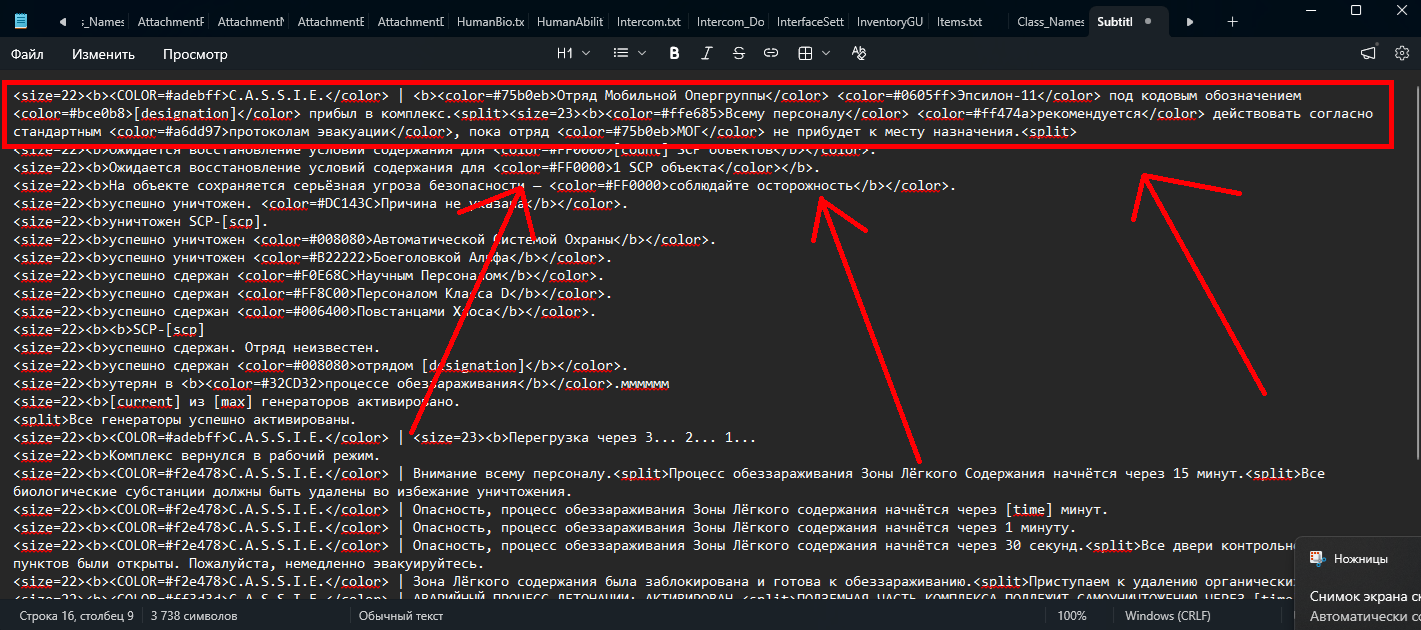Switch to the AttachmentN tab
1421x630 pixels.
[251, 21]
